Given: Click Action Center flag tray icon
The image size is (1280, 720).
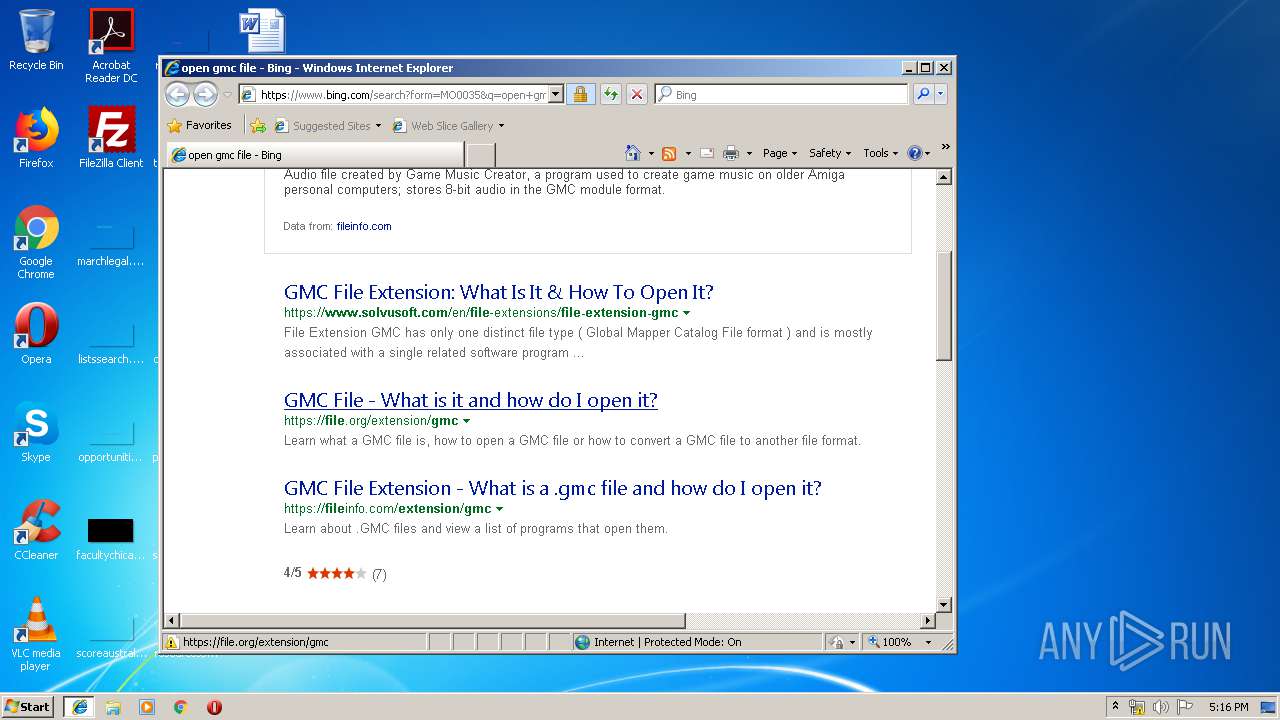Looking at the screenshot, I should 1185,707.
